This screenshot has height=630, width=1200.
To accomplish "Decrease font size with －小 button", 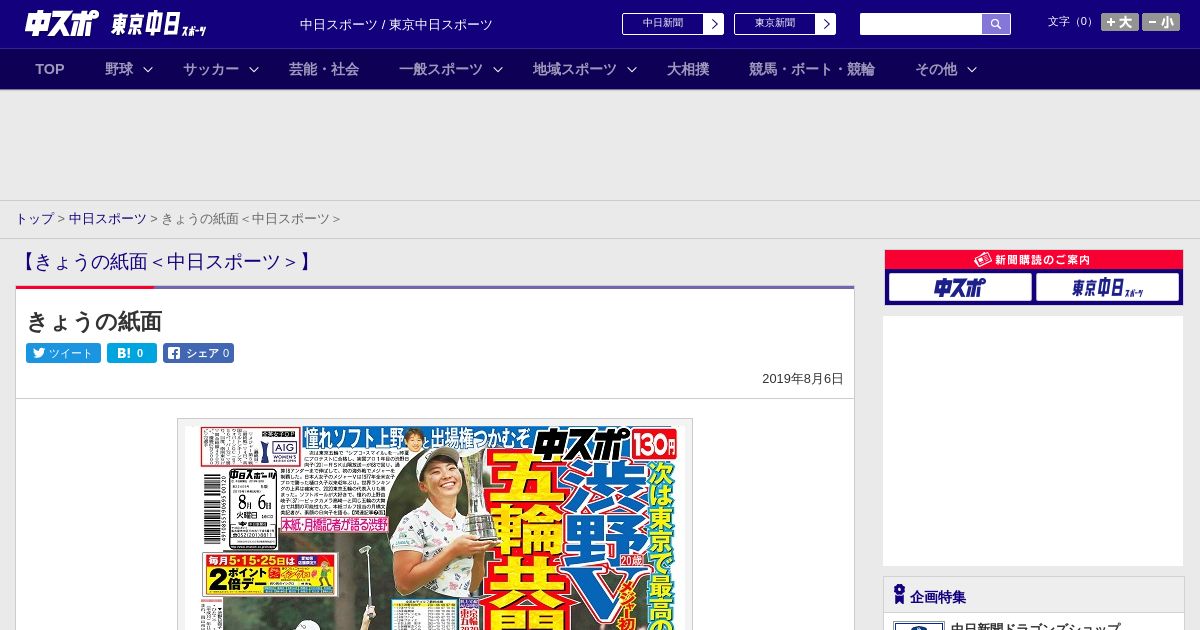I will (1161, 22).
